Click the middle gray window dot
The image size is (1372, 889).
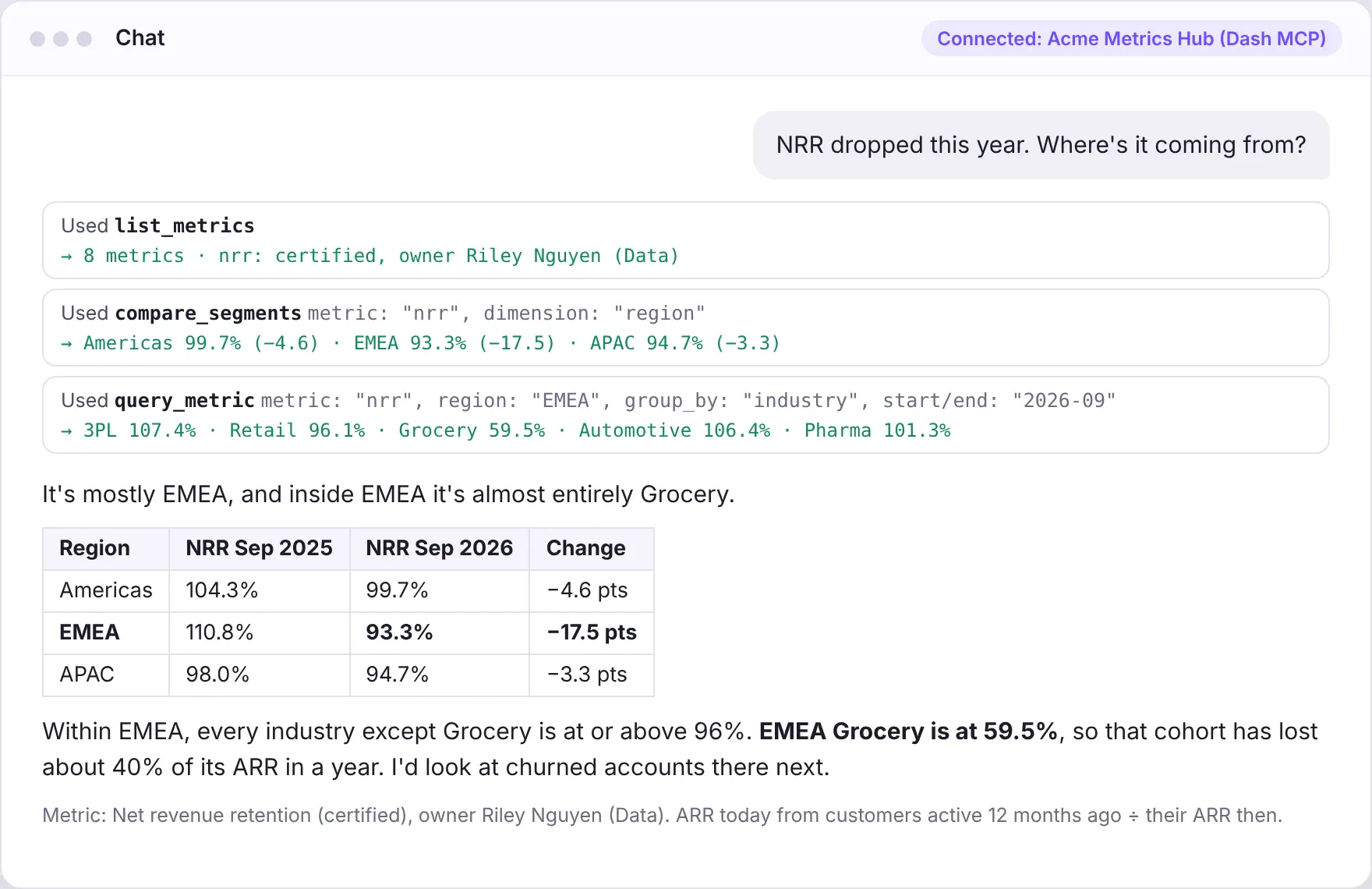[x=61, y=38]
